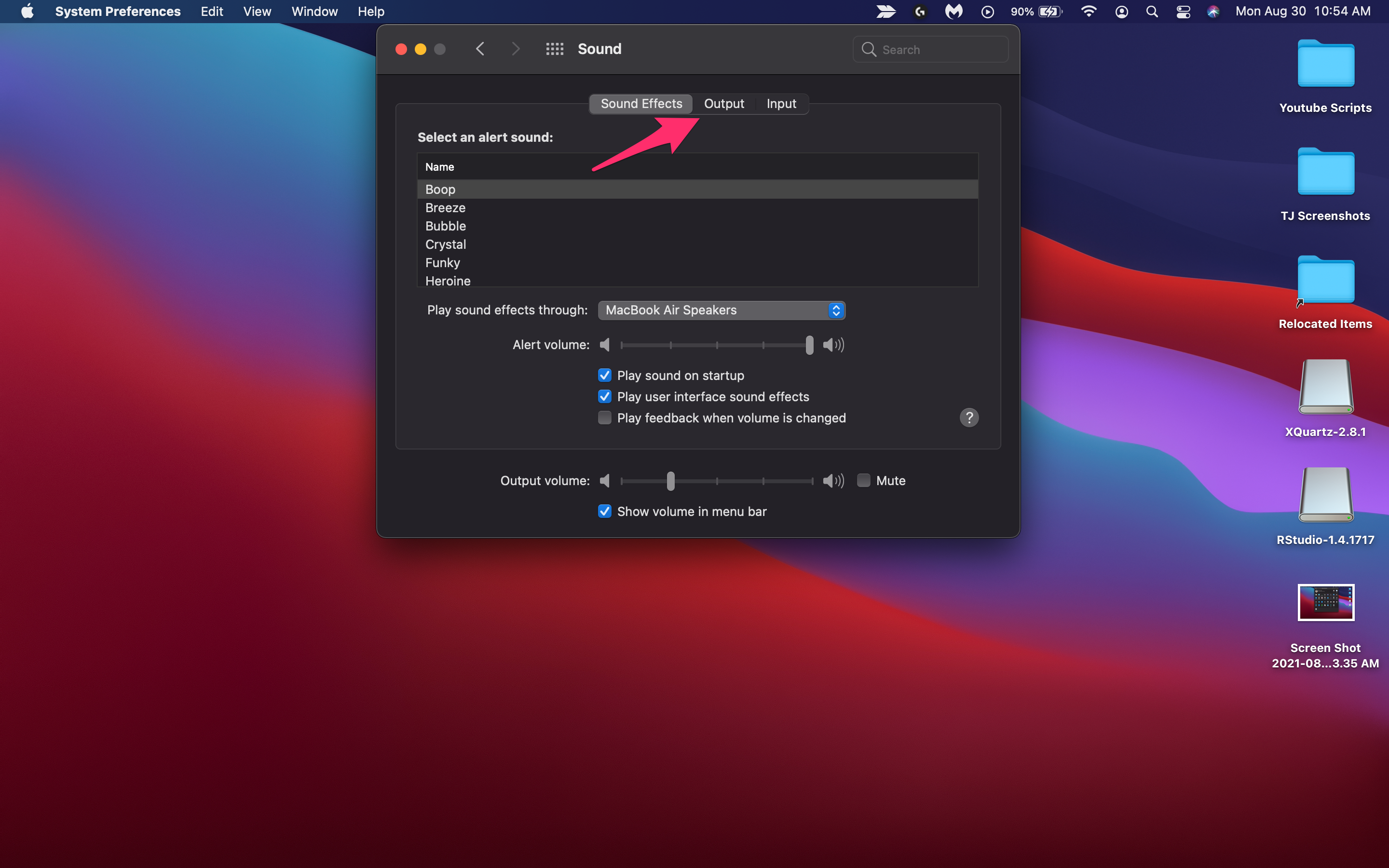The width and height of the screenshot is (1389, 868).
Task: Switch to the Output tab
Action: 724,104
